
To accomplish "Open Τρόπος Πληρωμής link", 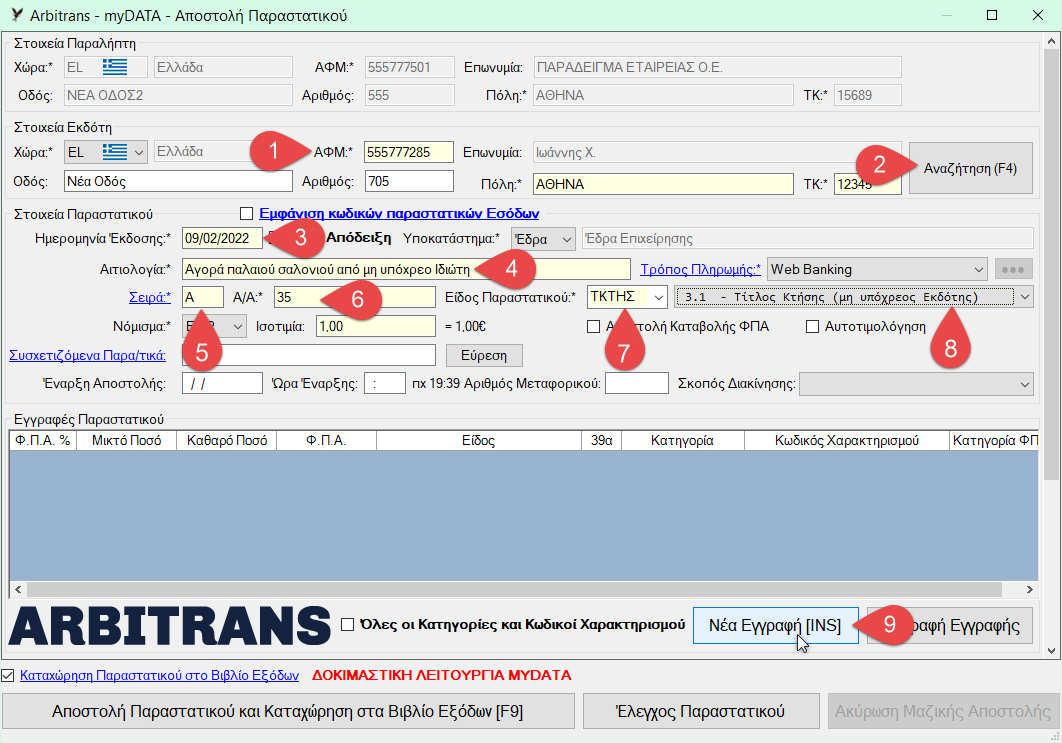I will (700, 270).
